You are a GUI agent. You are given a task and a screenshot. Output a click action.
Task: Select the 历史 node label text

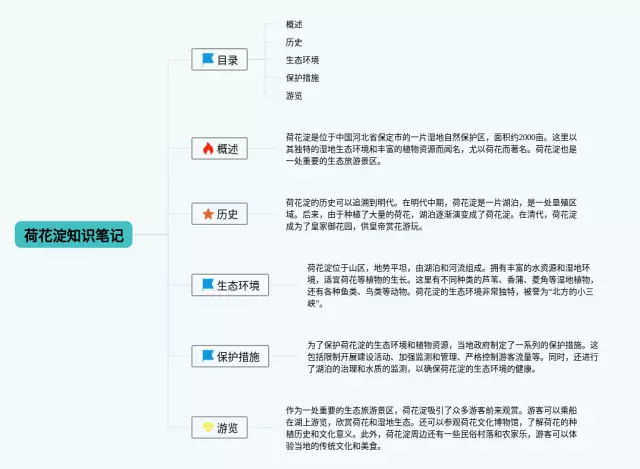(x=227, y=214)
